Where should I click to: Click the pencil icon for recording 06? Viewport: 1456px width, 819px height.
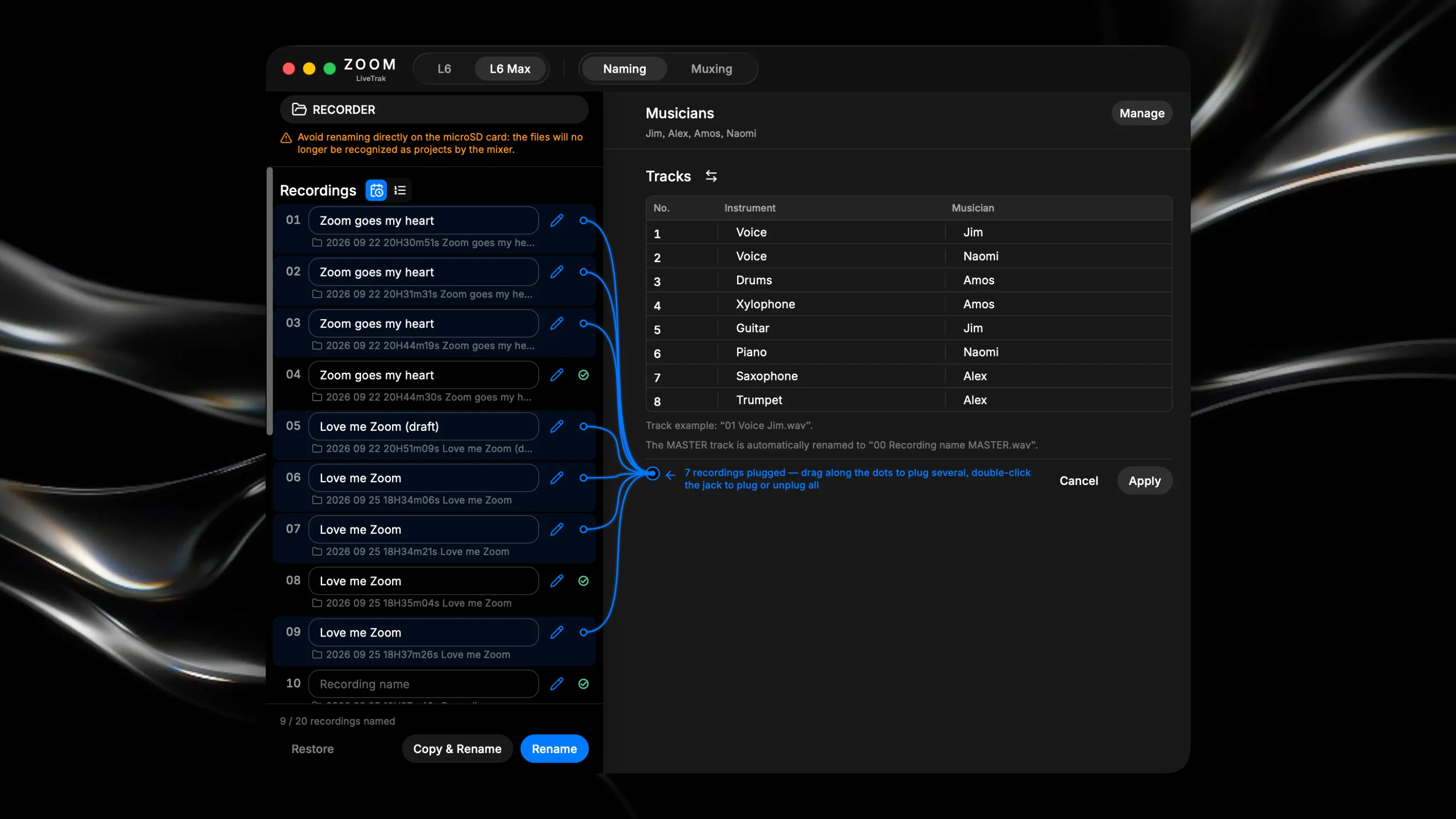(557, 478)
